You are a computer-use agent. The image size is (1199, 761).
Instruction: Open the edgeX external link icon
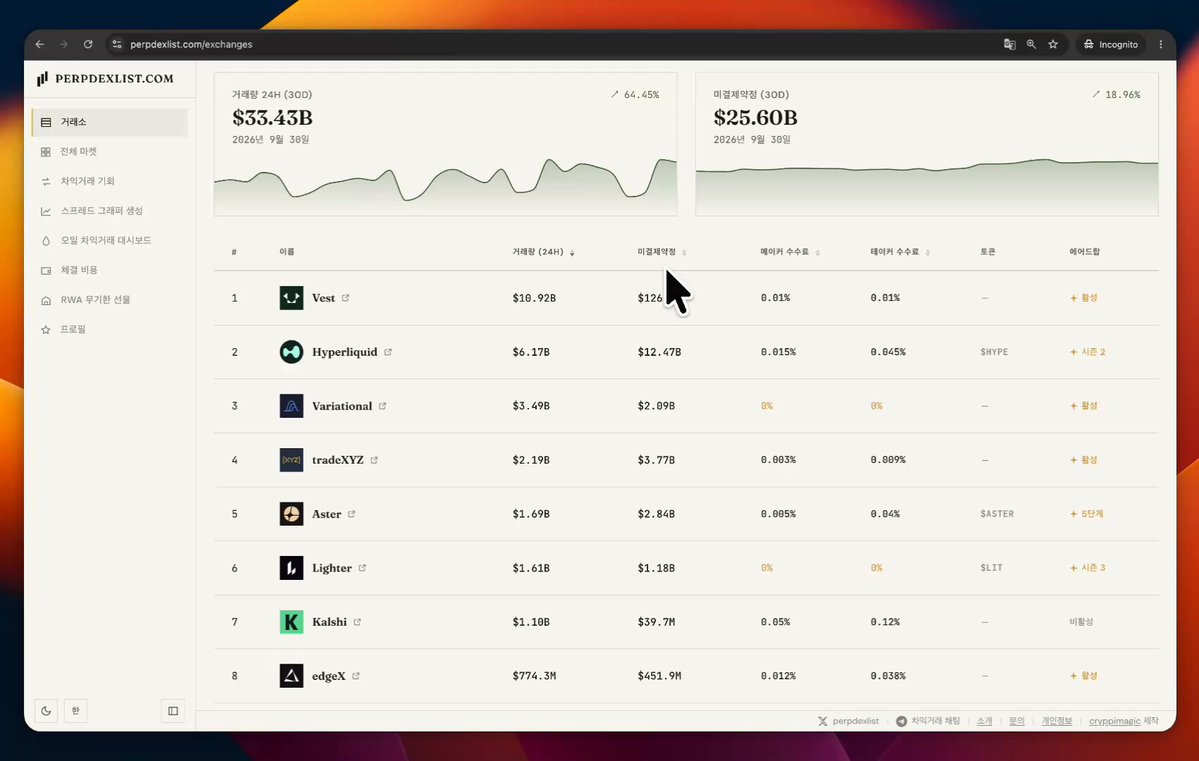click(356, 675)
